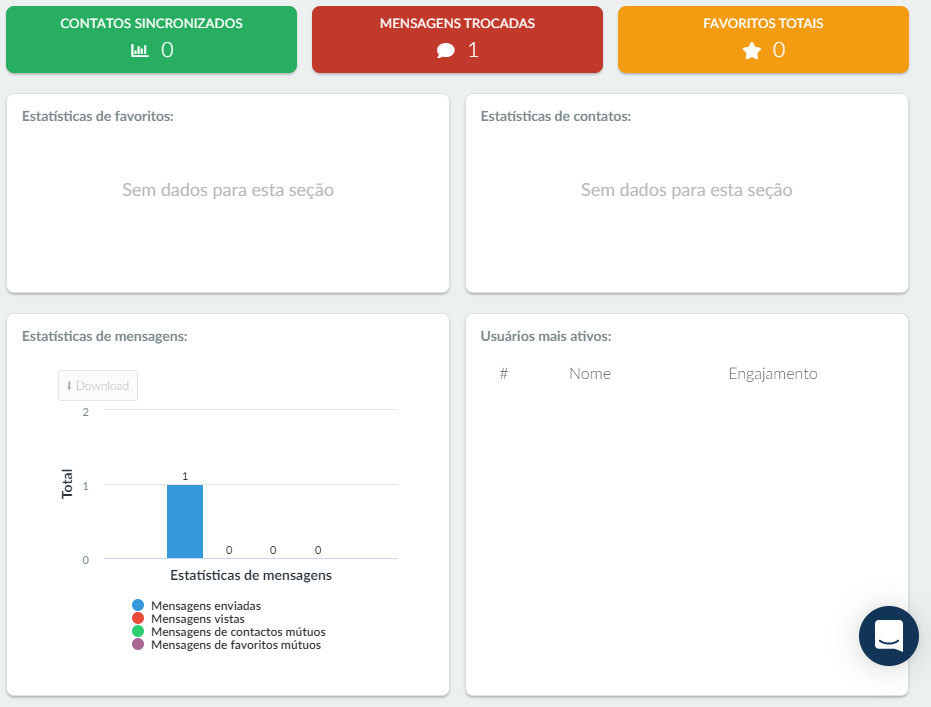Click the Estatísticas de contatos heading
This screenshot has height=707, width=931.
click(x=556, y=116)
